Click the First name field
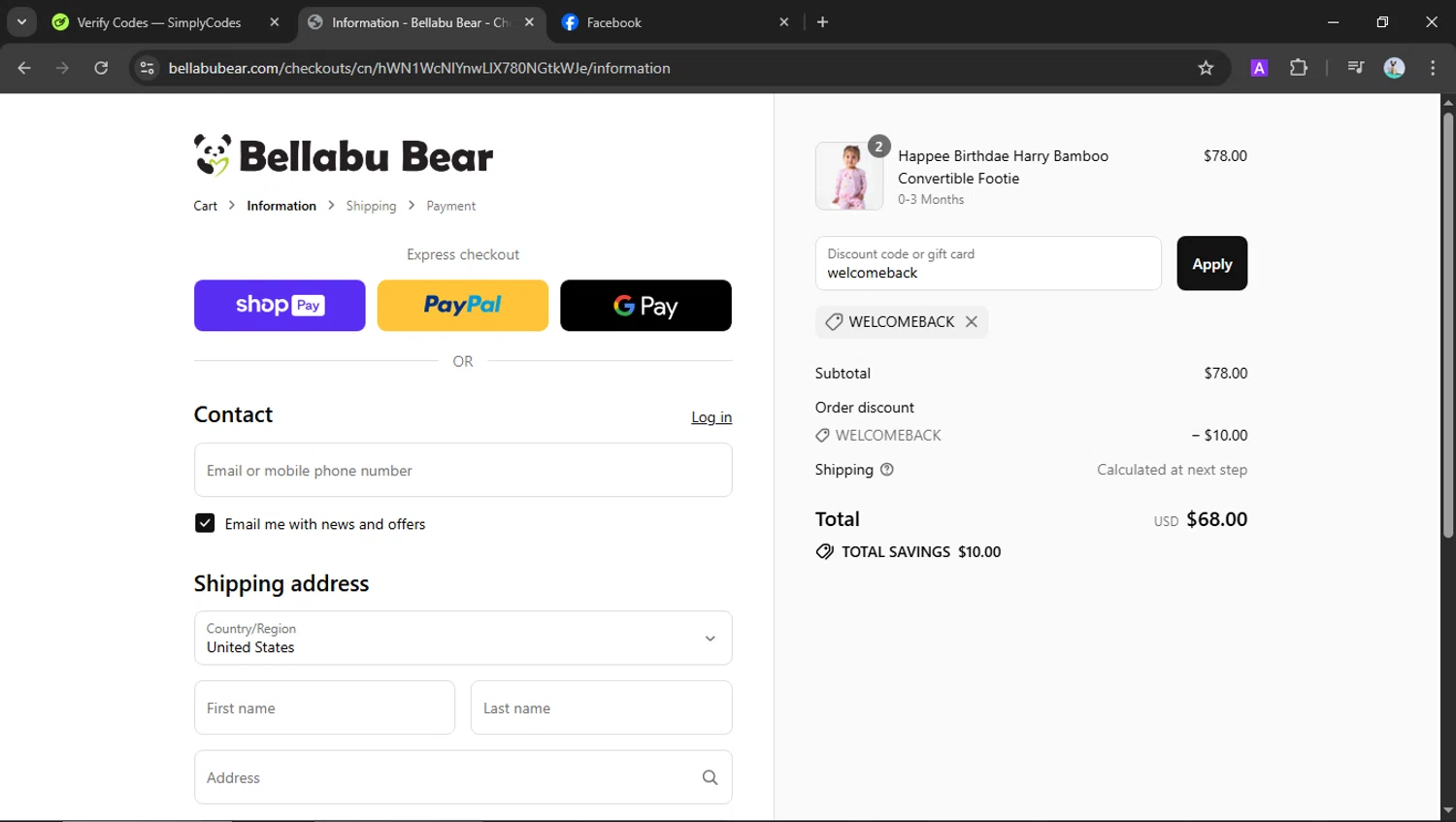 coord(324,707)
